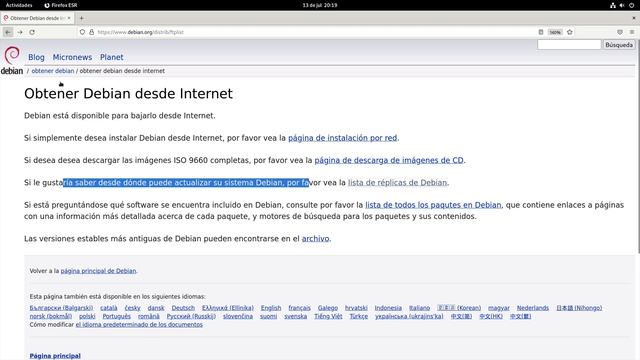Switch page language to norsk (bokmål)
The height and width of the screenshot is (360, 640).
pos(51,316)
